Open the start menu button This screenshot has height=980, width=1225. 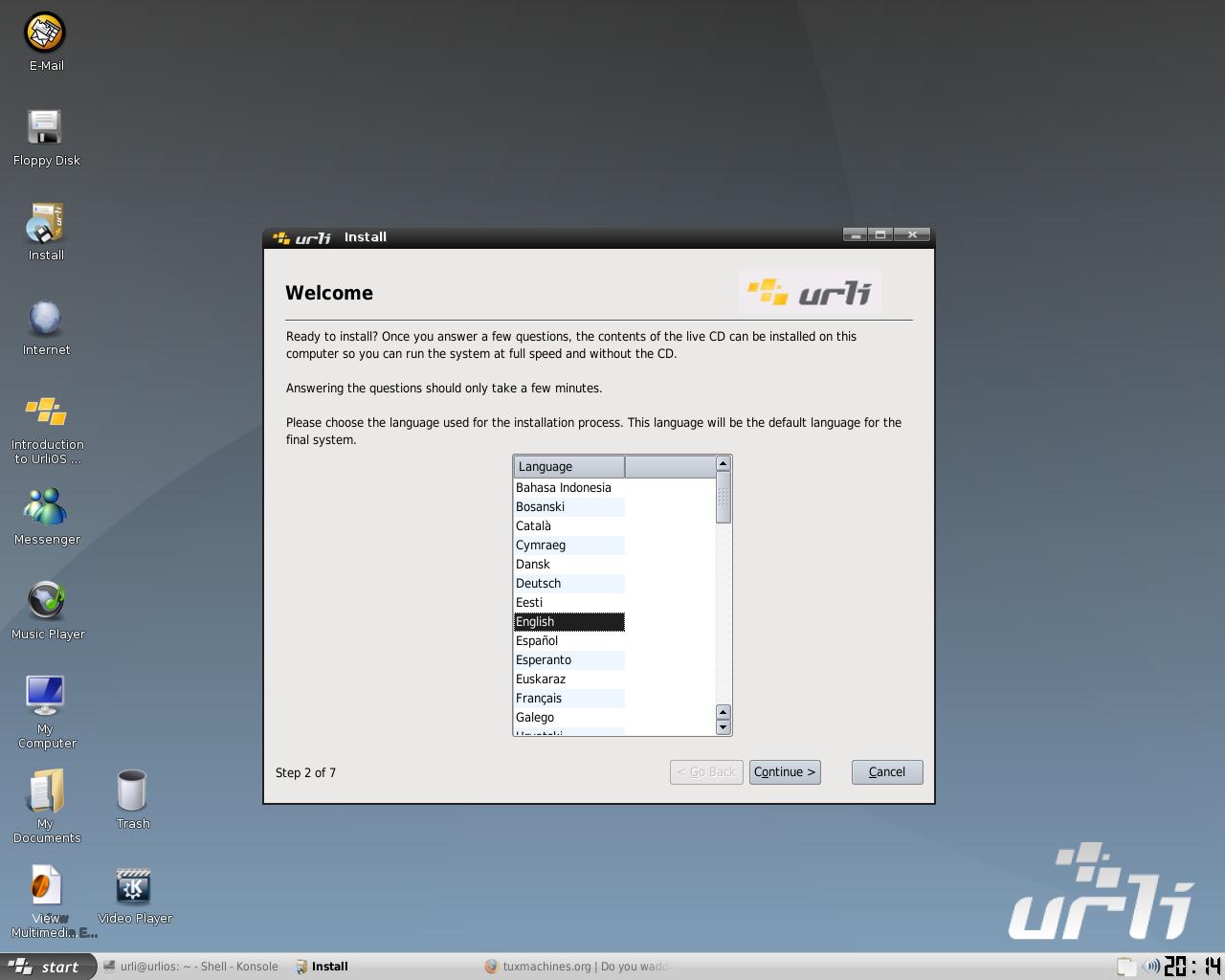[48, 967]
